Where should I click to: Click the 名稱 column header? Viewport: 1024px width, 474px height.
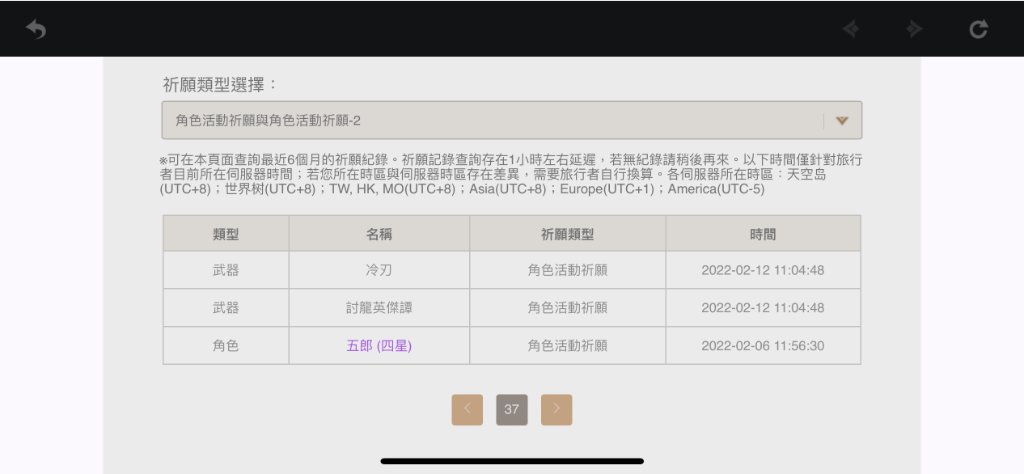379,234
